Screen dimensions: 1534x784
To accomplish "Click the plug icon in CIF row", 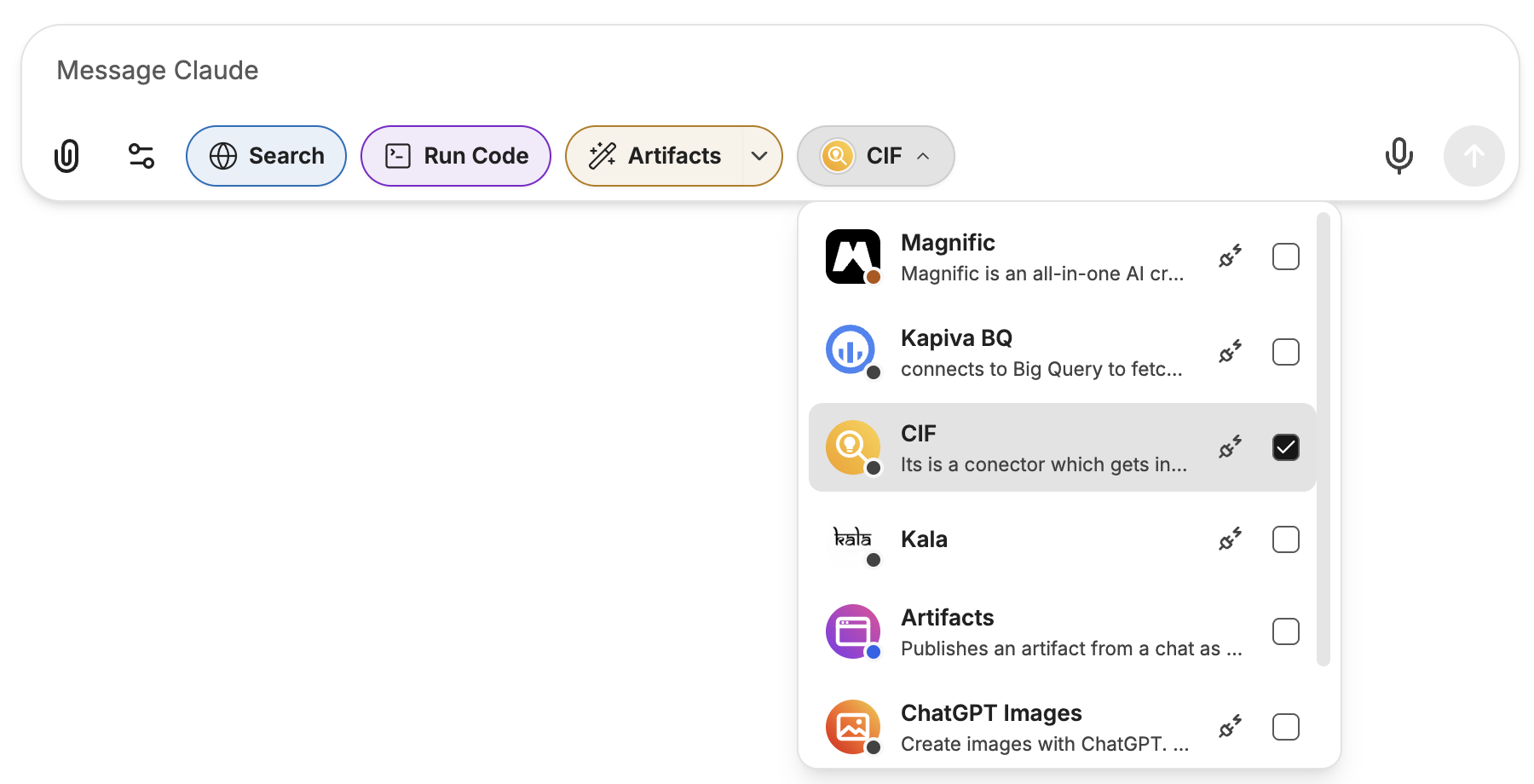I will [1230, 447].
